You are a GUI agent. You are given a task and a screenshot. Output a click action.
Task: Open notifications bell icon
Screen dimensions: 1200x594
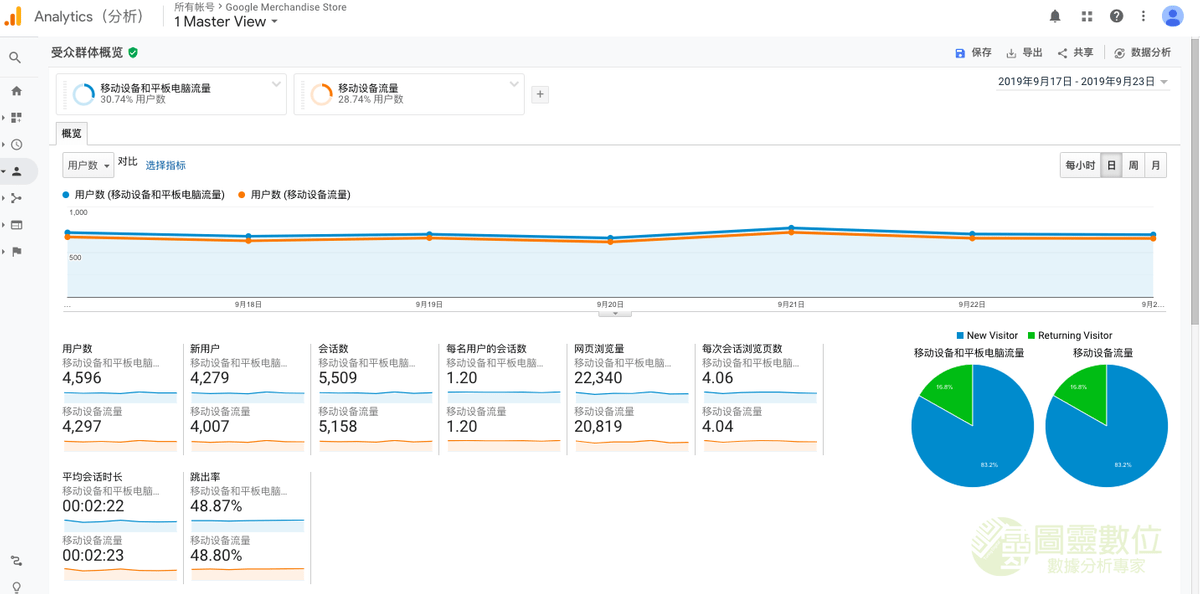tap(1055, 16)
